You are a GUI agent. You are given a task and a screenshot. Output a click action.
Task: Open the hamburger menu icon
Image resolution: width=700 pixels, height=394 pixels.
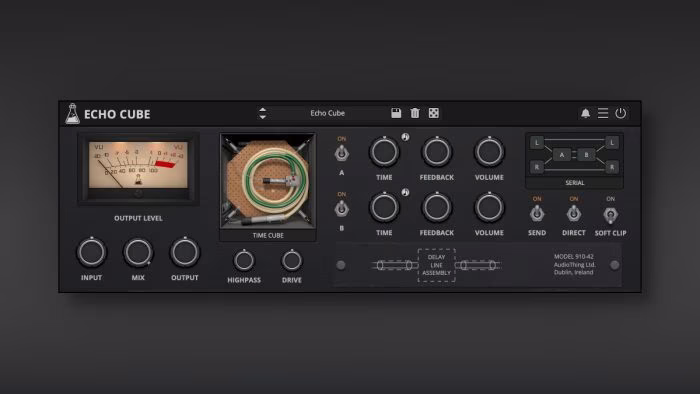pyautogui.click(x=603, y=113)
